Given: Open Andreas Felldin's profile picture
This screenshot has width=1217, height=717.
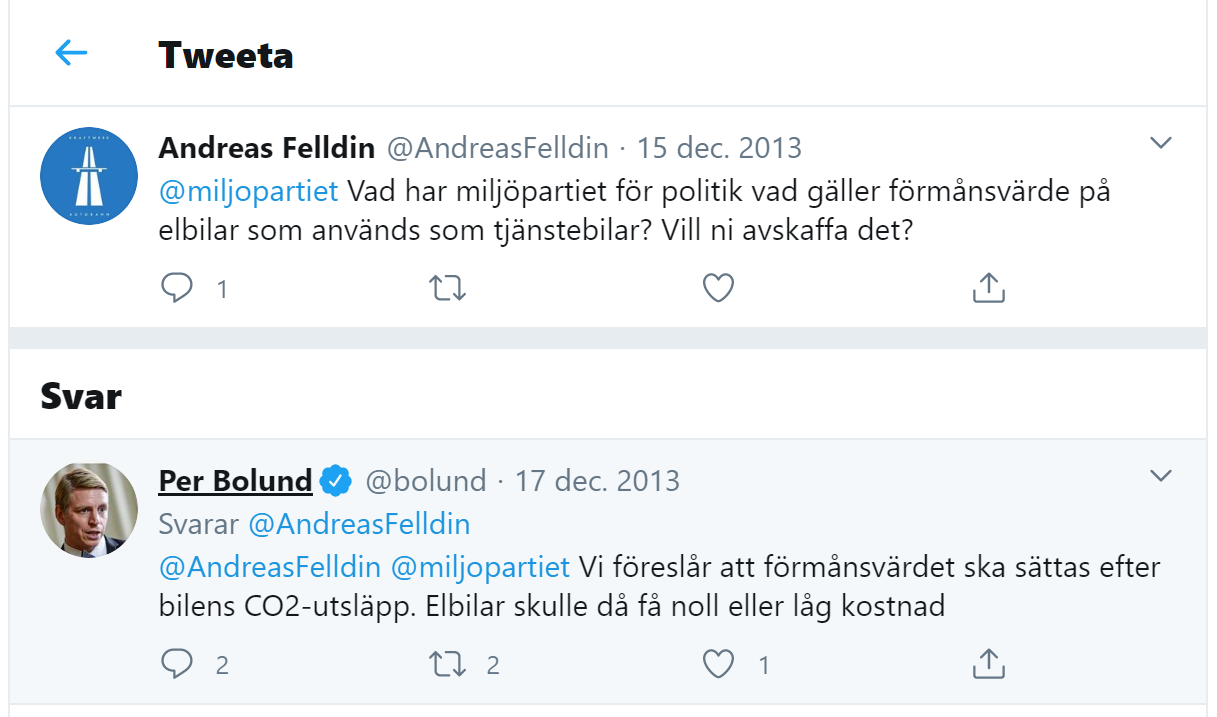Looking at the screenshot, I should pyautogui.click(x=89, y=176).
